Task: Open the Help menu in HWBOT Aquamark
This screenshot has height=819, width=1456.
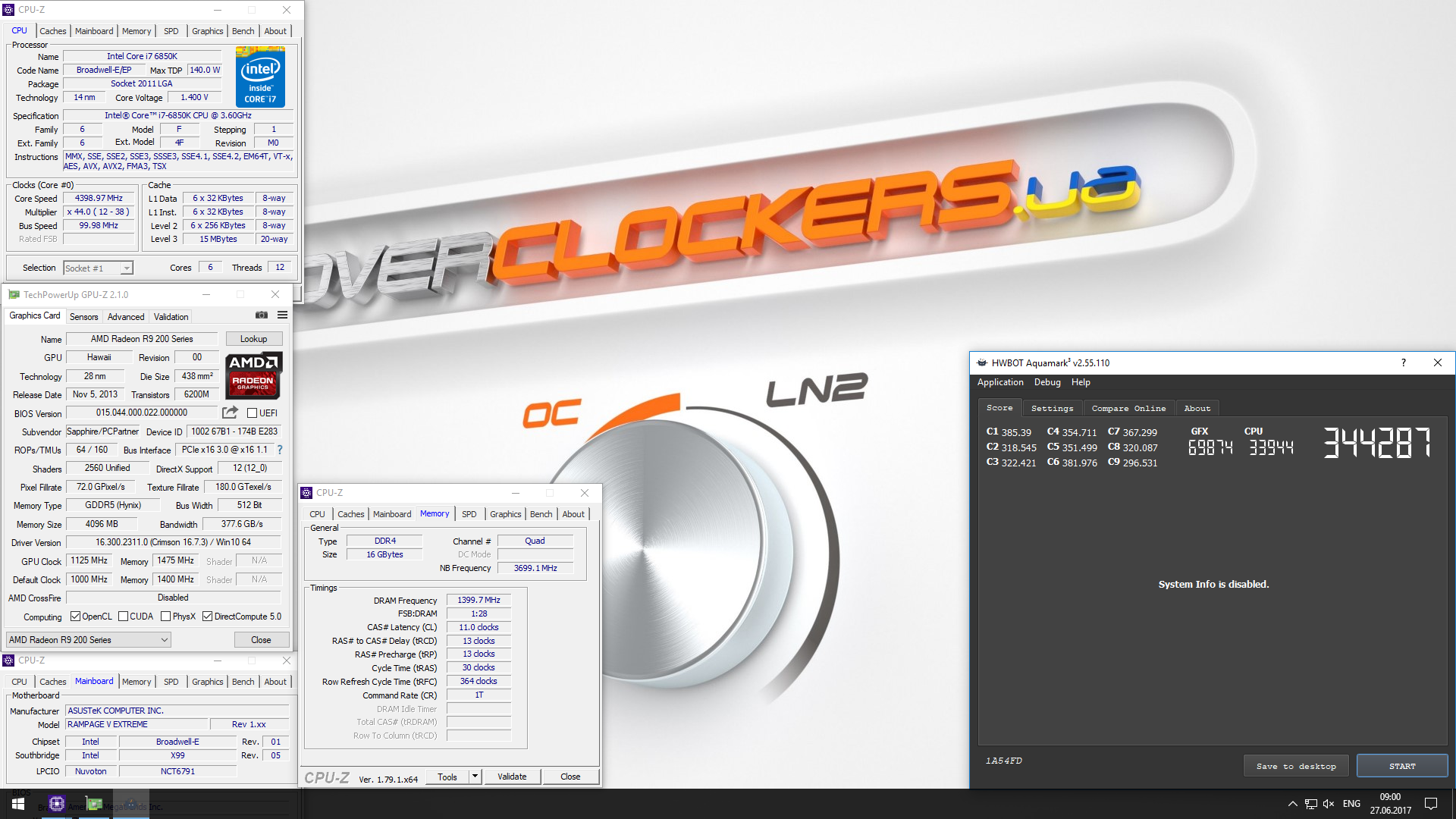Action: [1081, 382]
